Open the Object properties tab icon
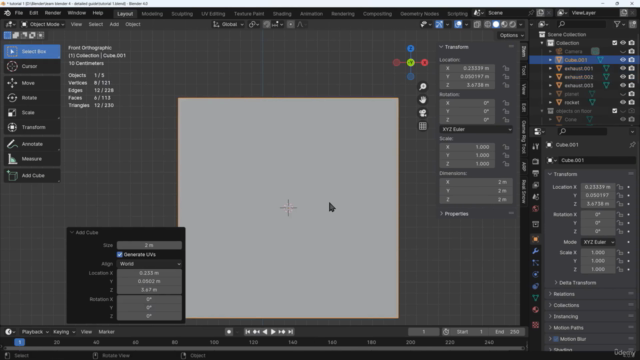The image size is (640, 360). [536, 239]
